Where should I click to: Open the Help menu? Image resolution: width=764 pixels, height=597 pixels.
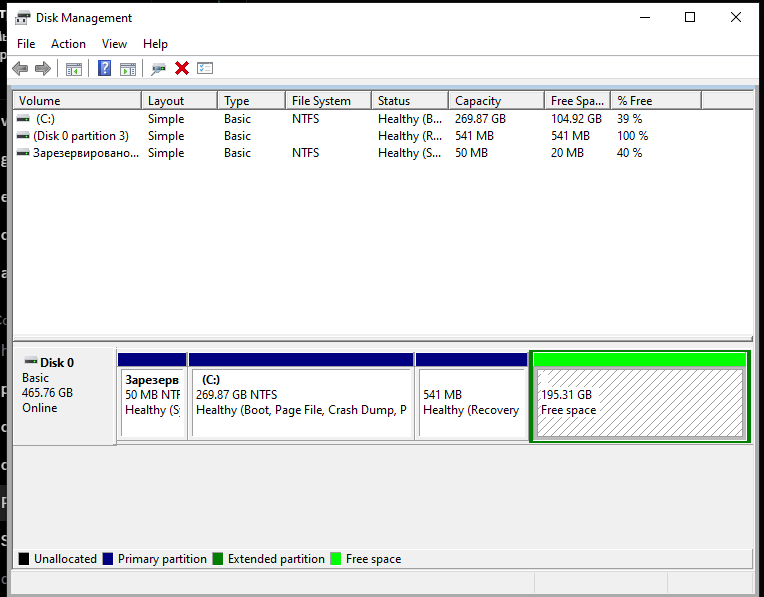[155, 44]
